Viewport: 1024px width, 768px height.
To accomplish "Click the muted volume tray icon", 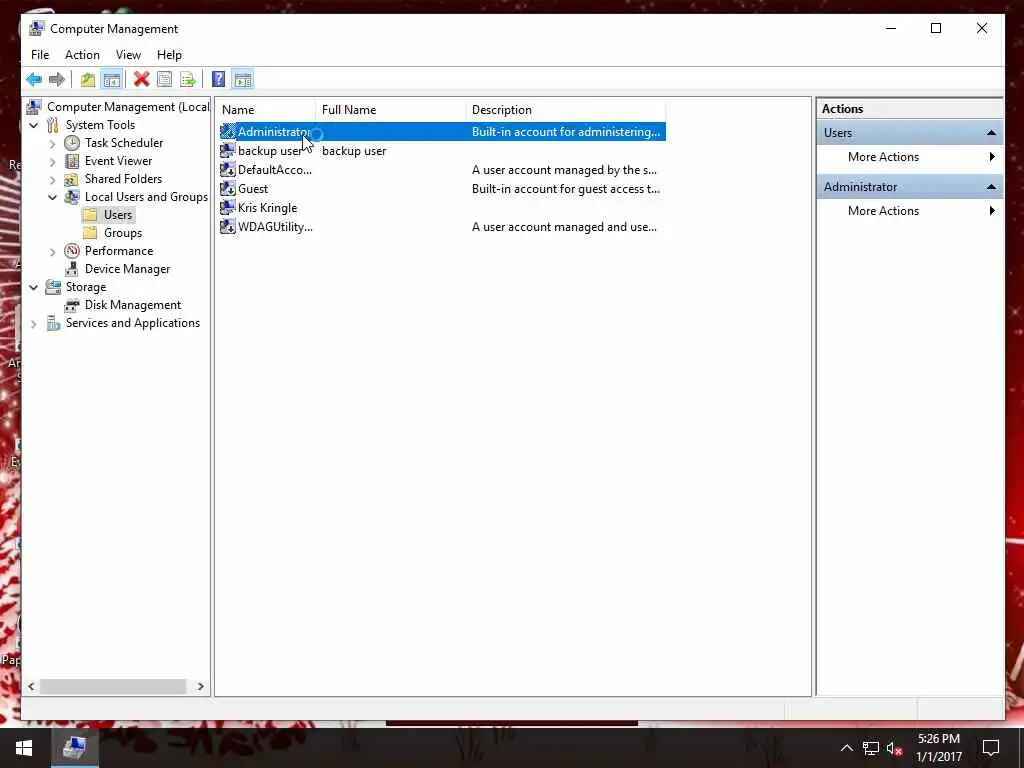I will 894,748.
